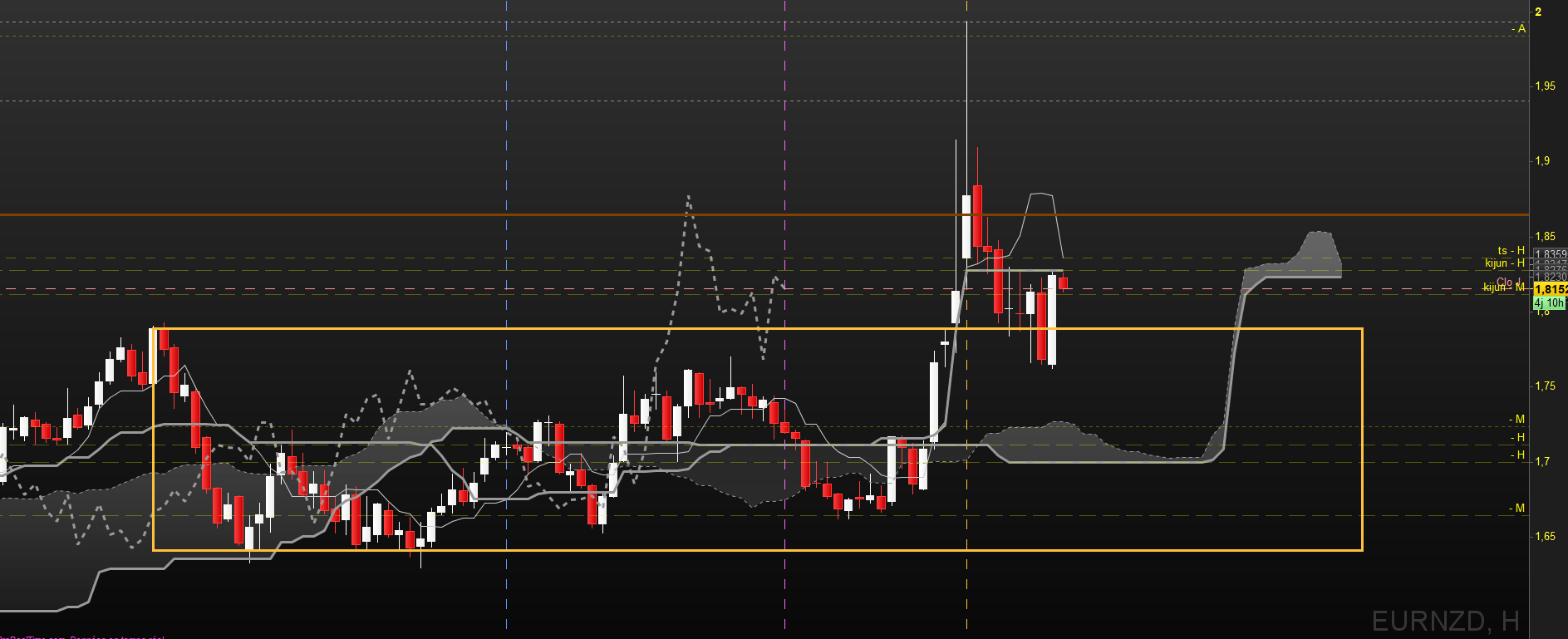Click the 1,75 price axis label
Image resolution: width=1568 pixels, height=639 pixels.
[1546, 386]
